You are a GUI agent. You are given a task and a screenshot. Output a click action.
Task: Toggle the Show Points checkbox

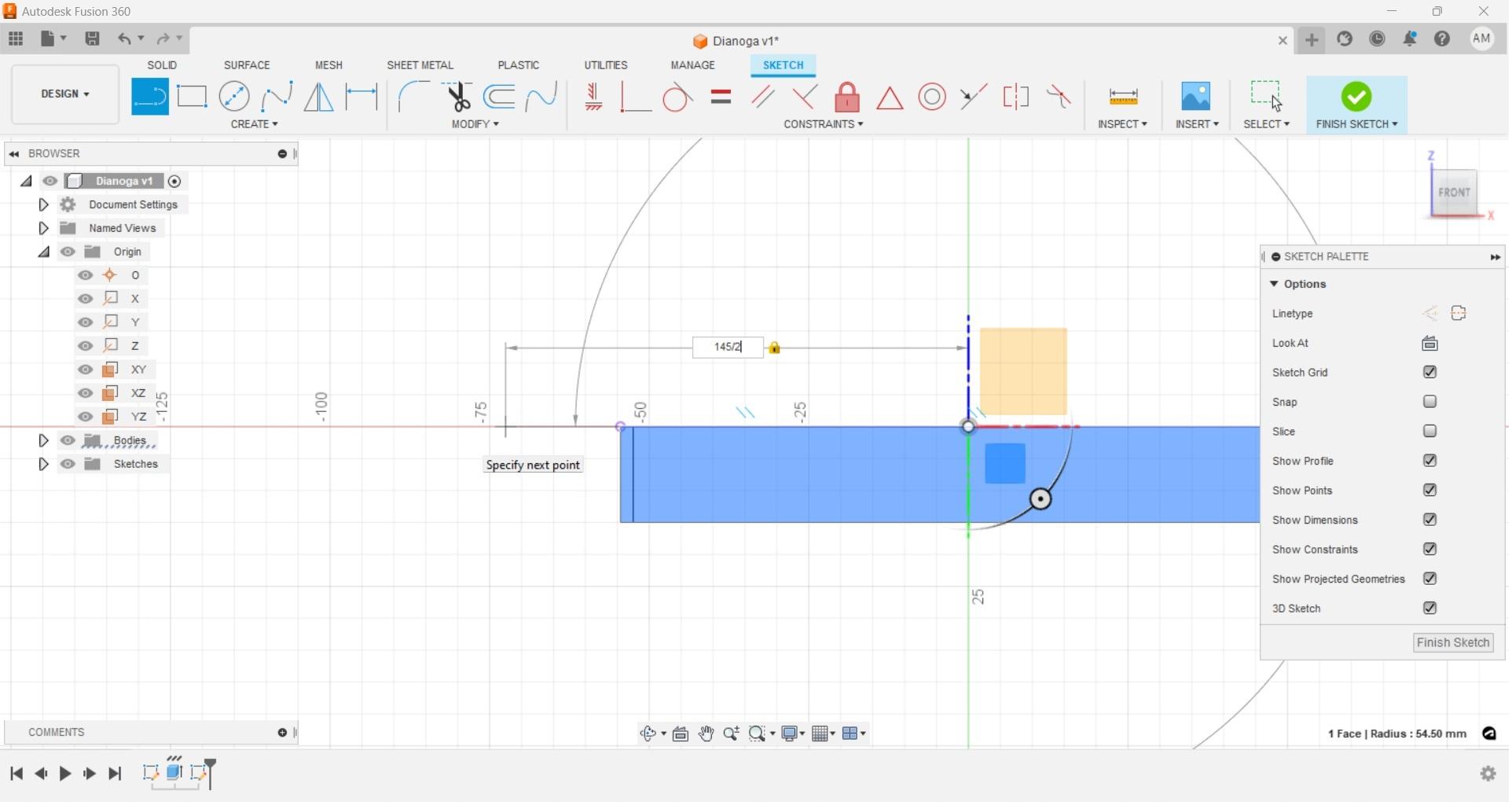pos(1429,490)
